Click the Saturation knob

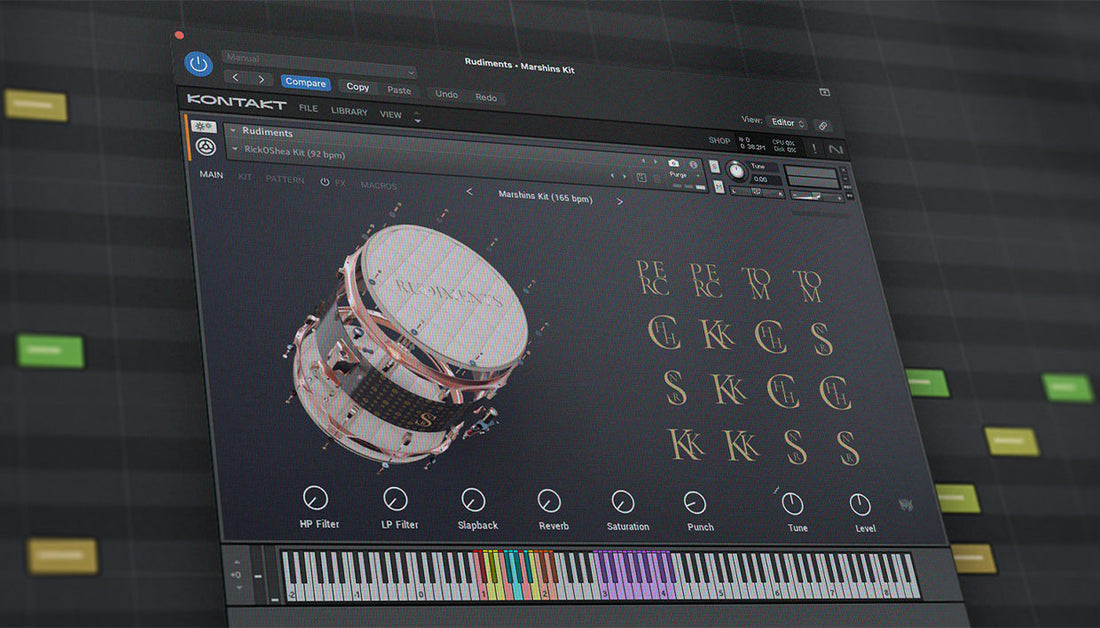(x=623, y=502)
